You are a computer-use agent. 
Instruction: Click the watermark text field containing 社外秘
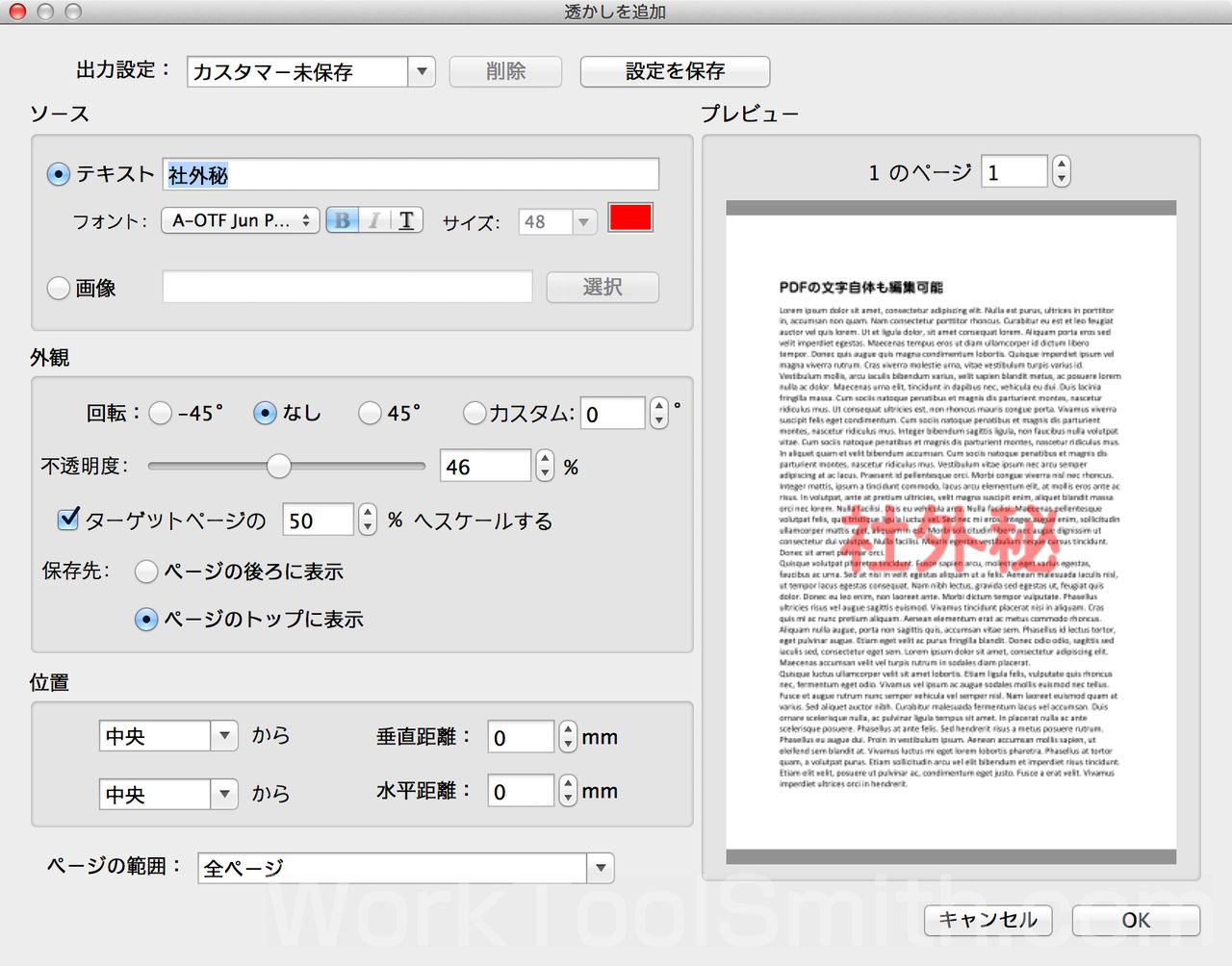point(411,174)
